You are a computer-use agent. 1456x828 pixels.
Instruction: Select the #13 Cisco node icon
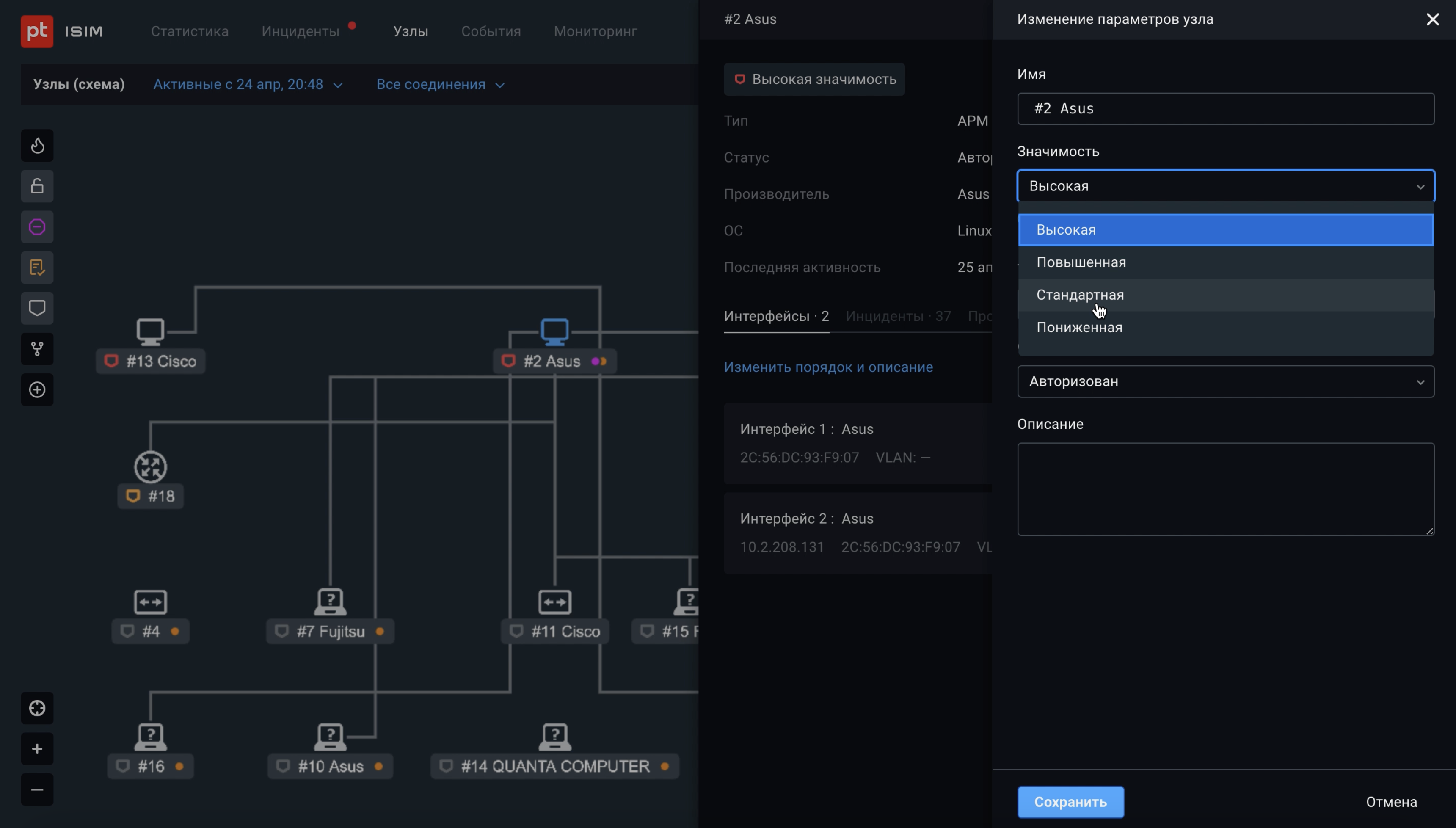pyautogui.click(x=150, y=331)
